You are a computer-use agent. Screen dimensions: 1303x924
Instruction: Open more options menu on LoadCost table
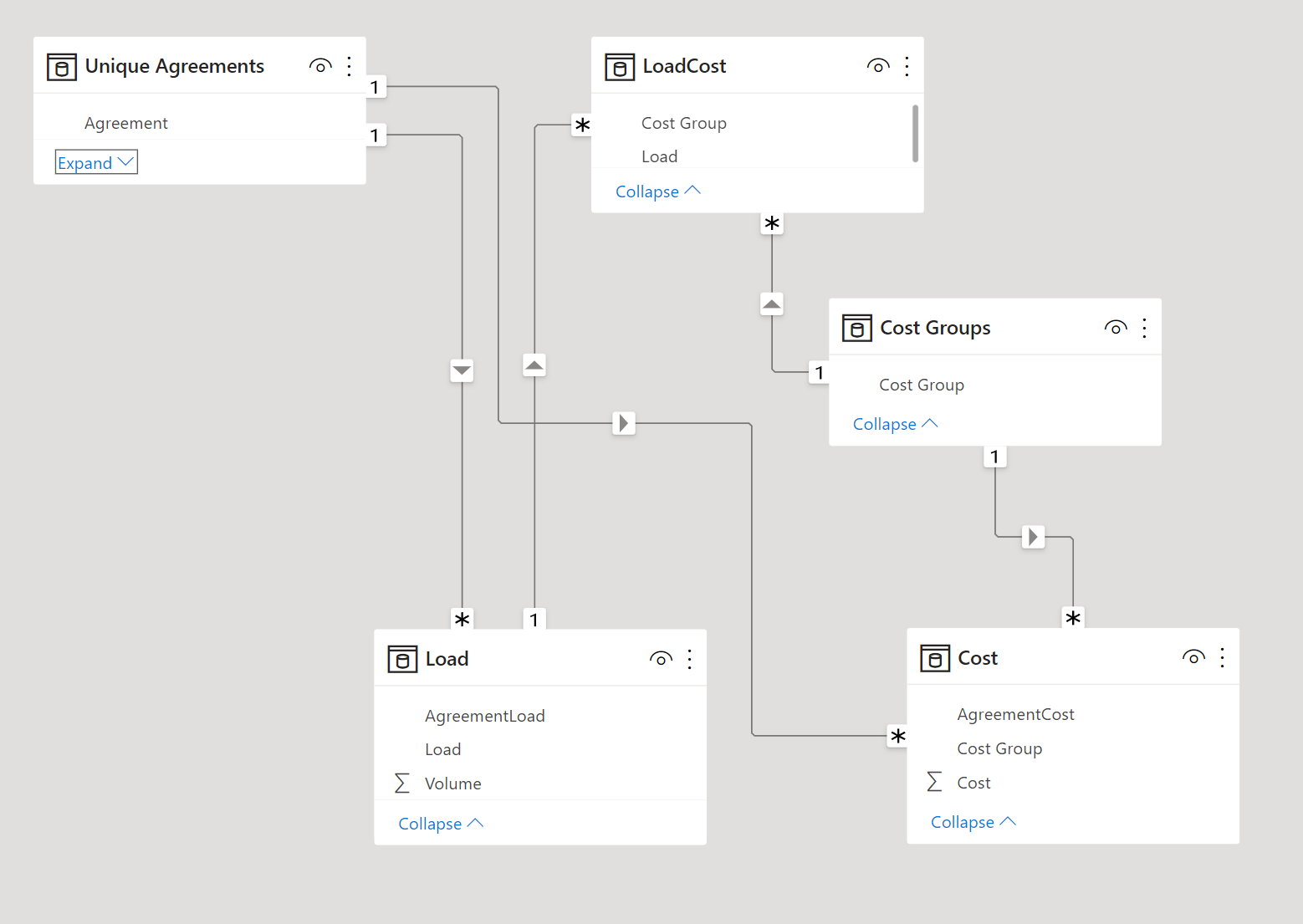pyautogui.click(x=907, y=66)
